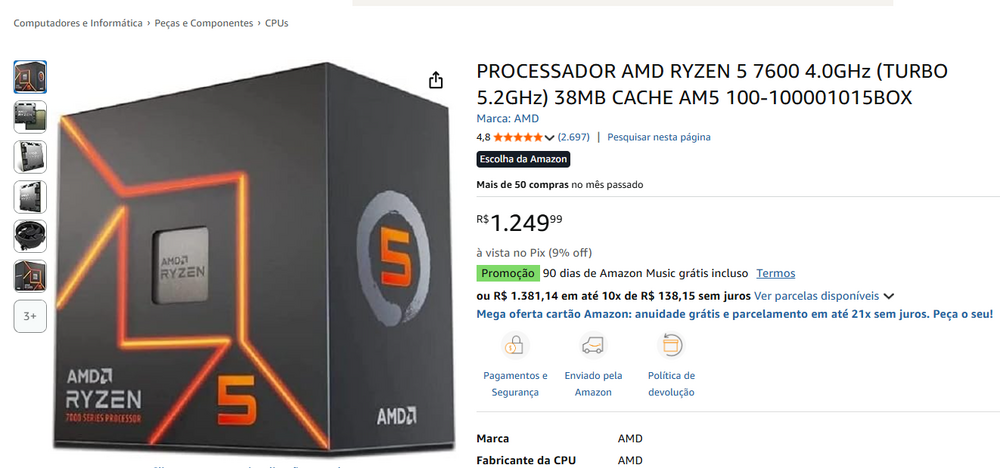Expand Ver parcelas disponíveis dropdown

[x=889, y=296]
